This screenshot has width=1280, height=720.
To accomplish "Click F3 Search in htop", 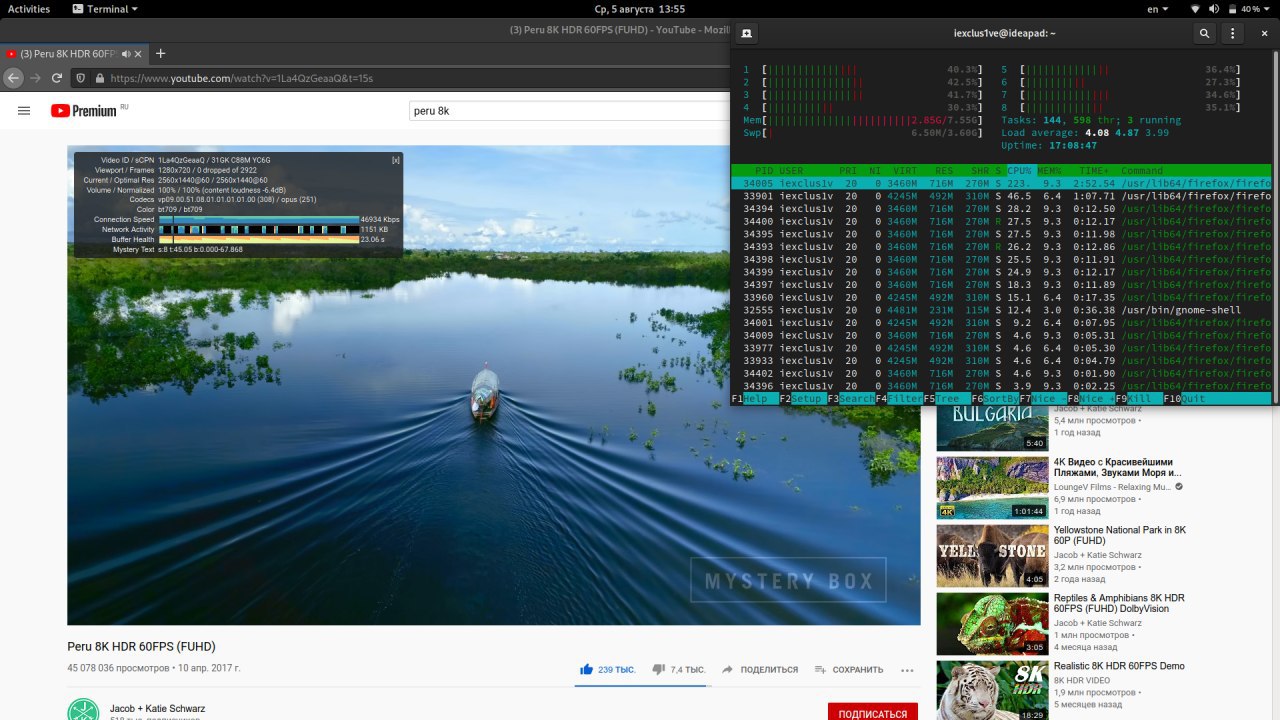I will point(851,398).
